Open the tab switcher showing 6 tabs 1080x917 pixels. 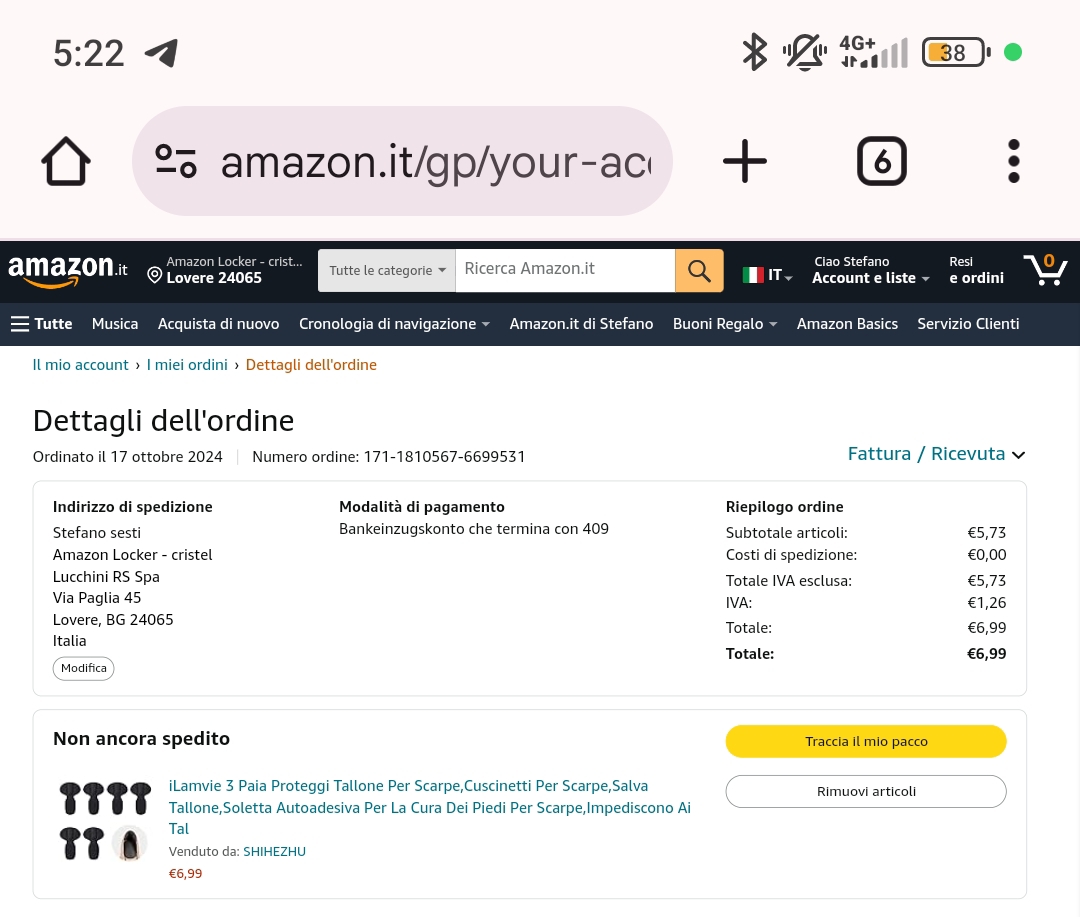point(881,161)
